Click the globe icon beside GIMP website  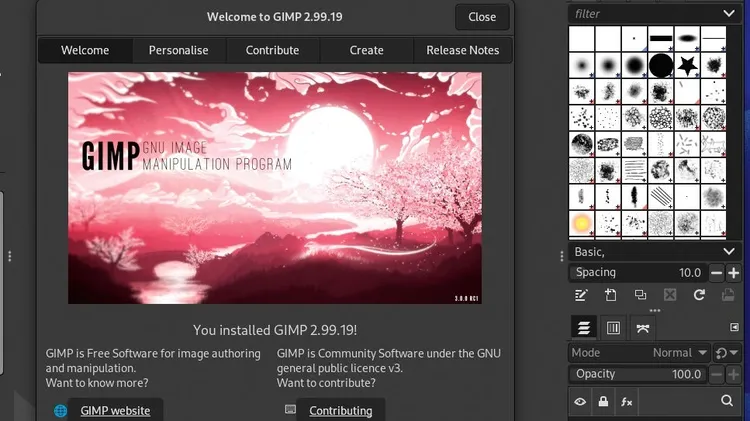60,410
